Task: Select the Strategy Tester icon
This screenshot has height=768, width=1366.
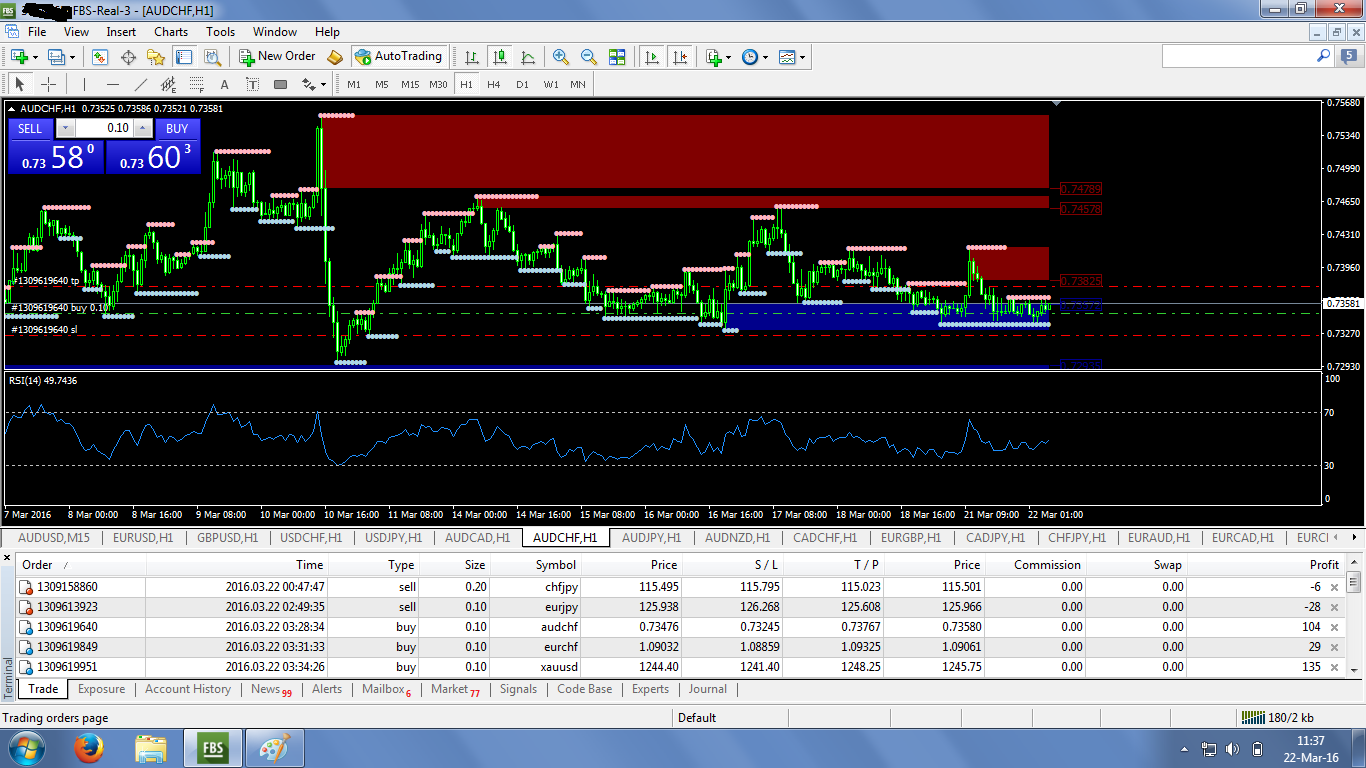Action: click(213, 57)
